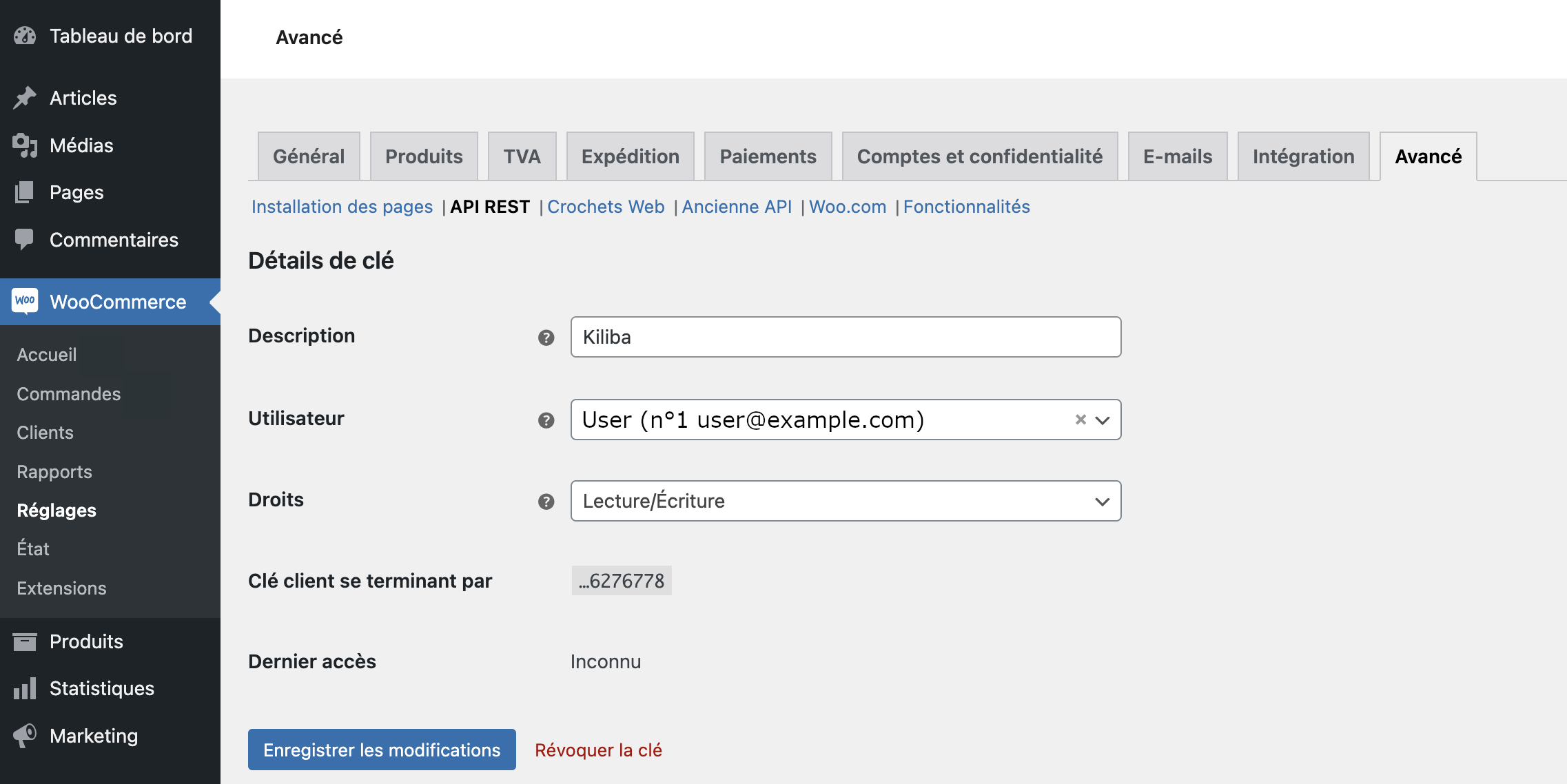Open the Droits Lecture/Écriture dropdown
The width and height of the screenshot is (1567, 784).
tap(846, 501)
